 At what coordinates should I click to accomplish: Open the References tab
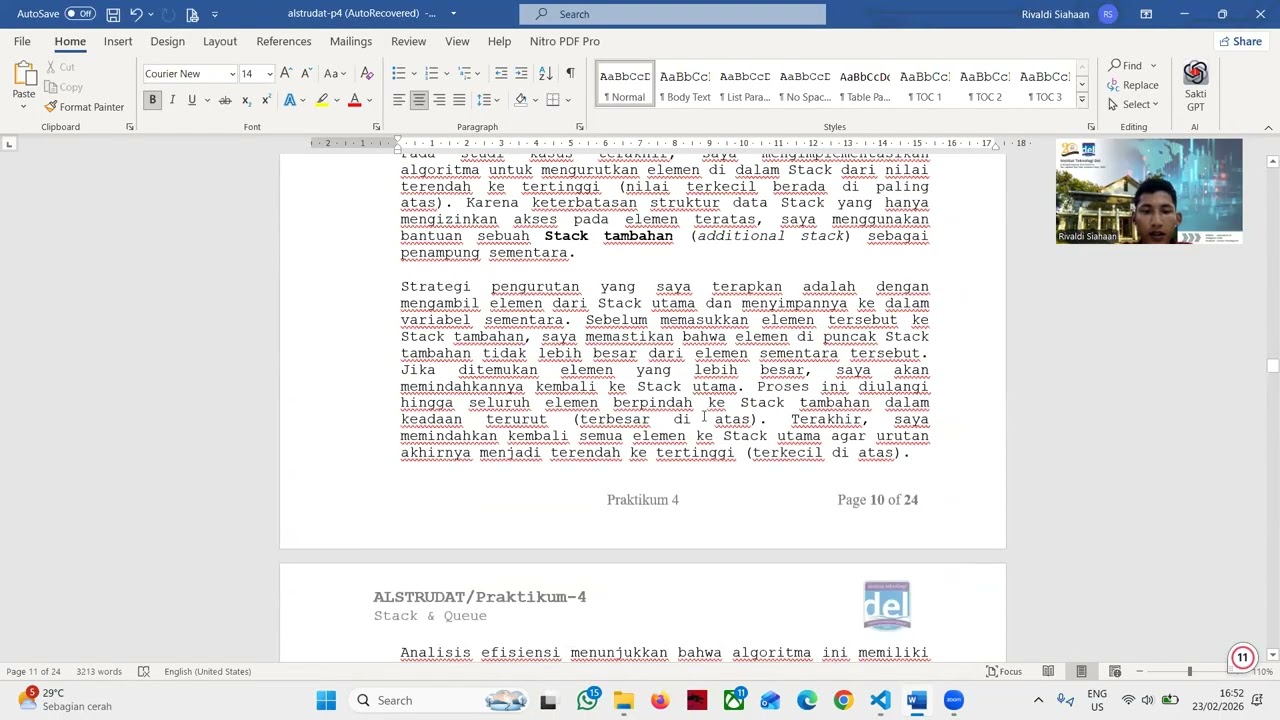coord(284,41)
